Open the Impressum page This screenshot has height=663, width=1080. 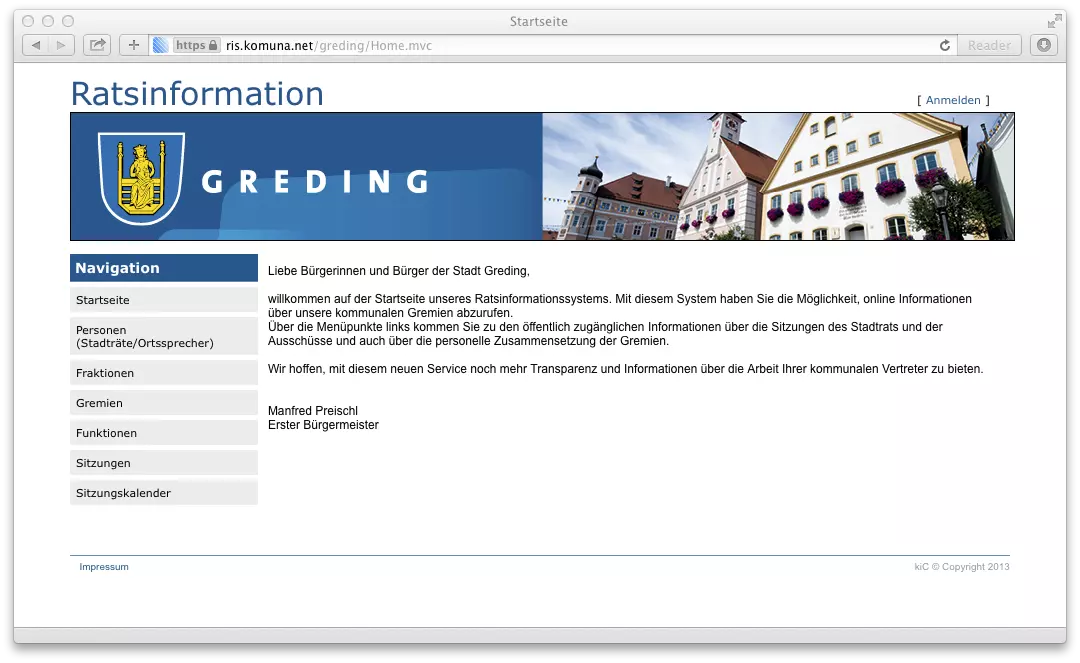104,567
